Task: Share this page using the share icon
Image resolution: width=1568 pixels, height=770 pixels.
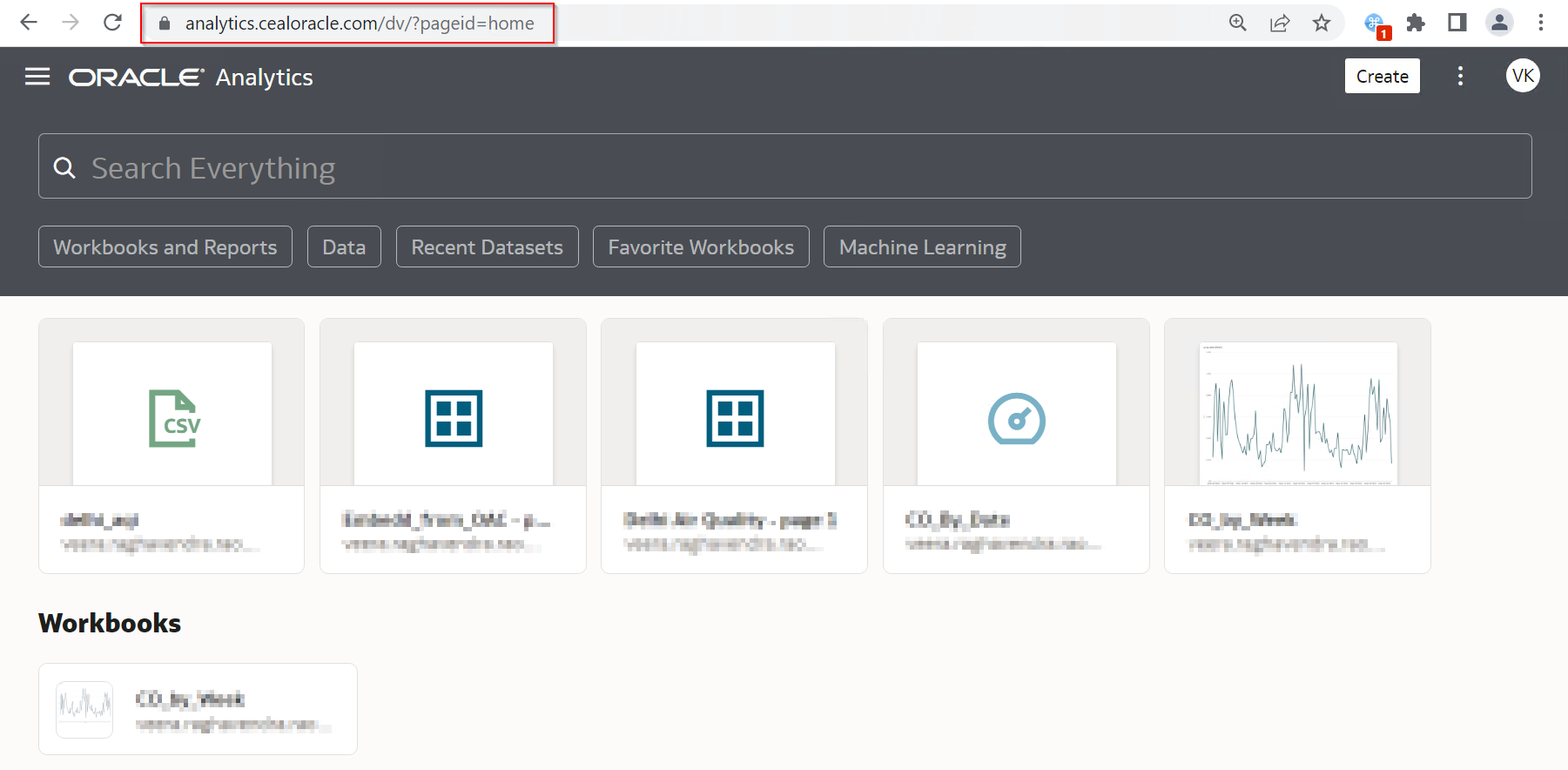Action: point(1280,23)
